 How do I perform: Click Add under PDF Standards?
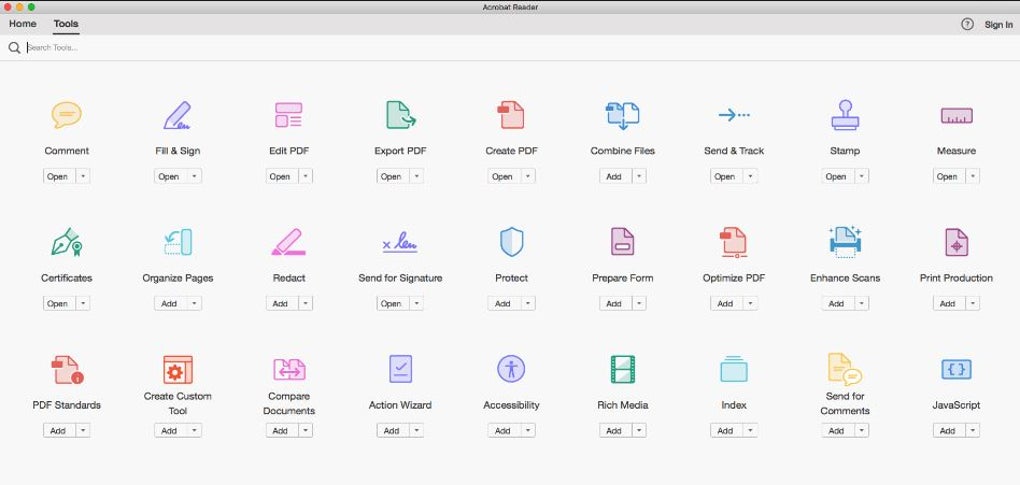tap(59, 430)
